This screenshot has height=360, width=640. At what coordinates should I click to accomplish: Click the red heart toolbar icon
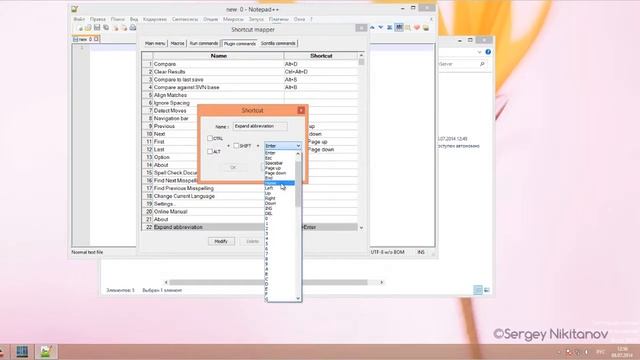[x=417, y=28]
